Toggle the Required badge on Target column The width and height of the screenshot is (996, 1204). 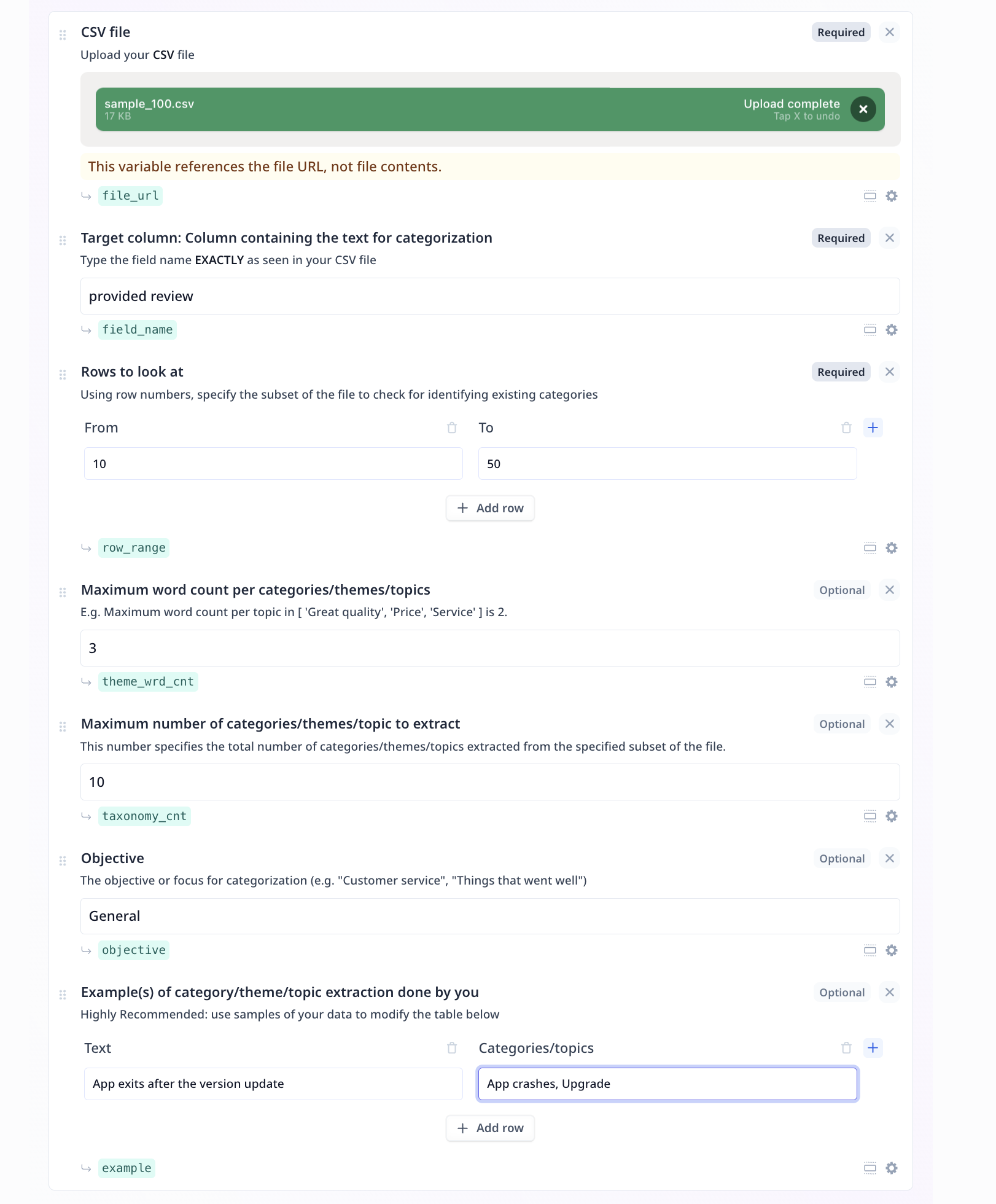coord(841,238)
